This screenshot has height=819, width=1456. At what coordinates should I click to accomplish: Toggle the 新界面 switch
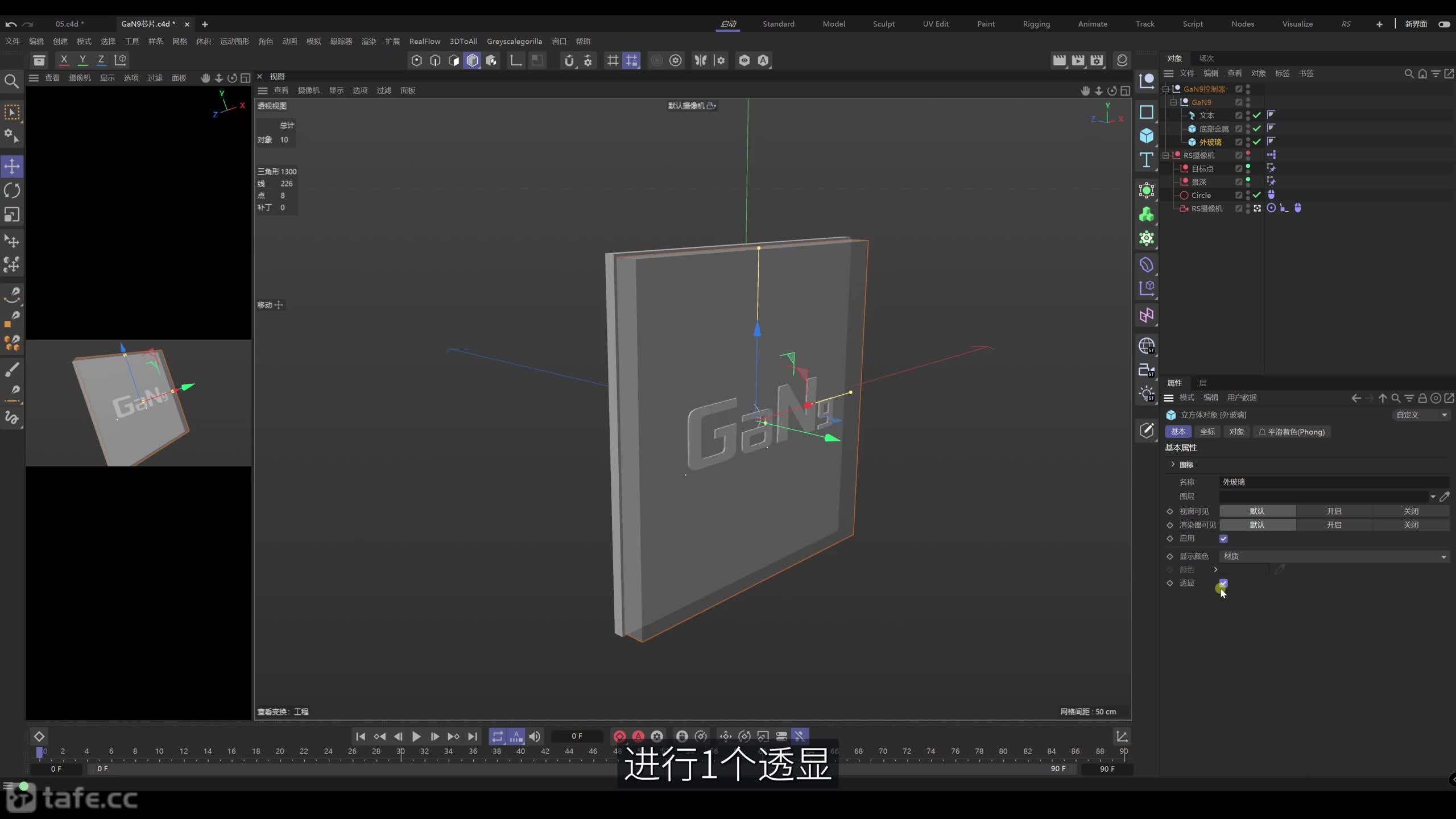point(1444,24)
